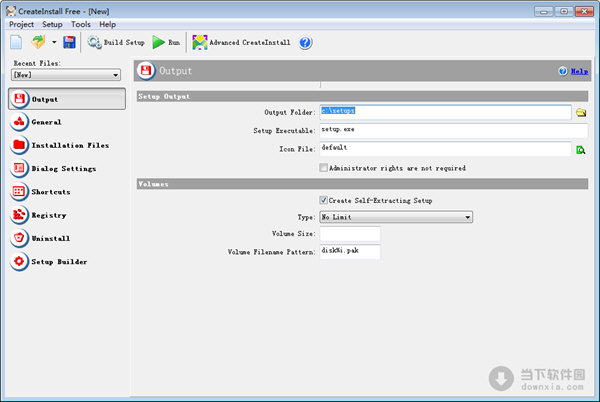This screenshot has width=600, height=402.
Task: Click the CreateInstall title bar app icon
Action: [x=11, y=11]
